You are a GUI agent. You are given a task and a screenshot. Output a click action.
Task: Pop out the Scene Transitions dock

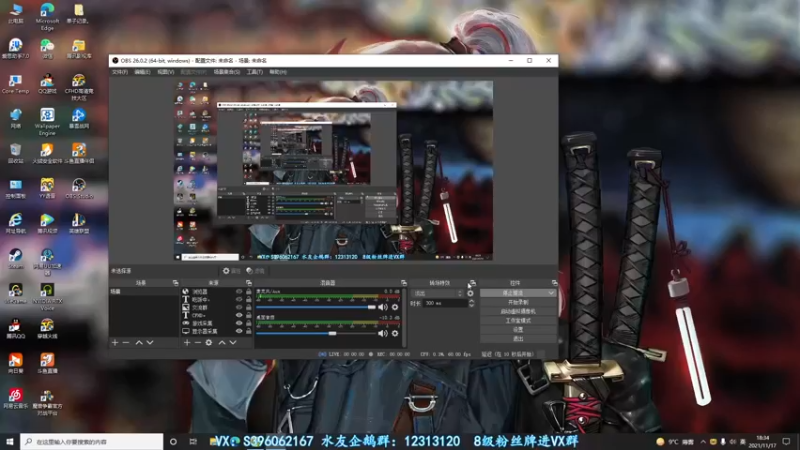tap(472, 283)
